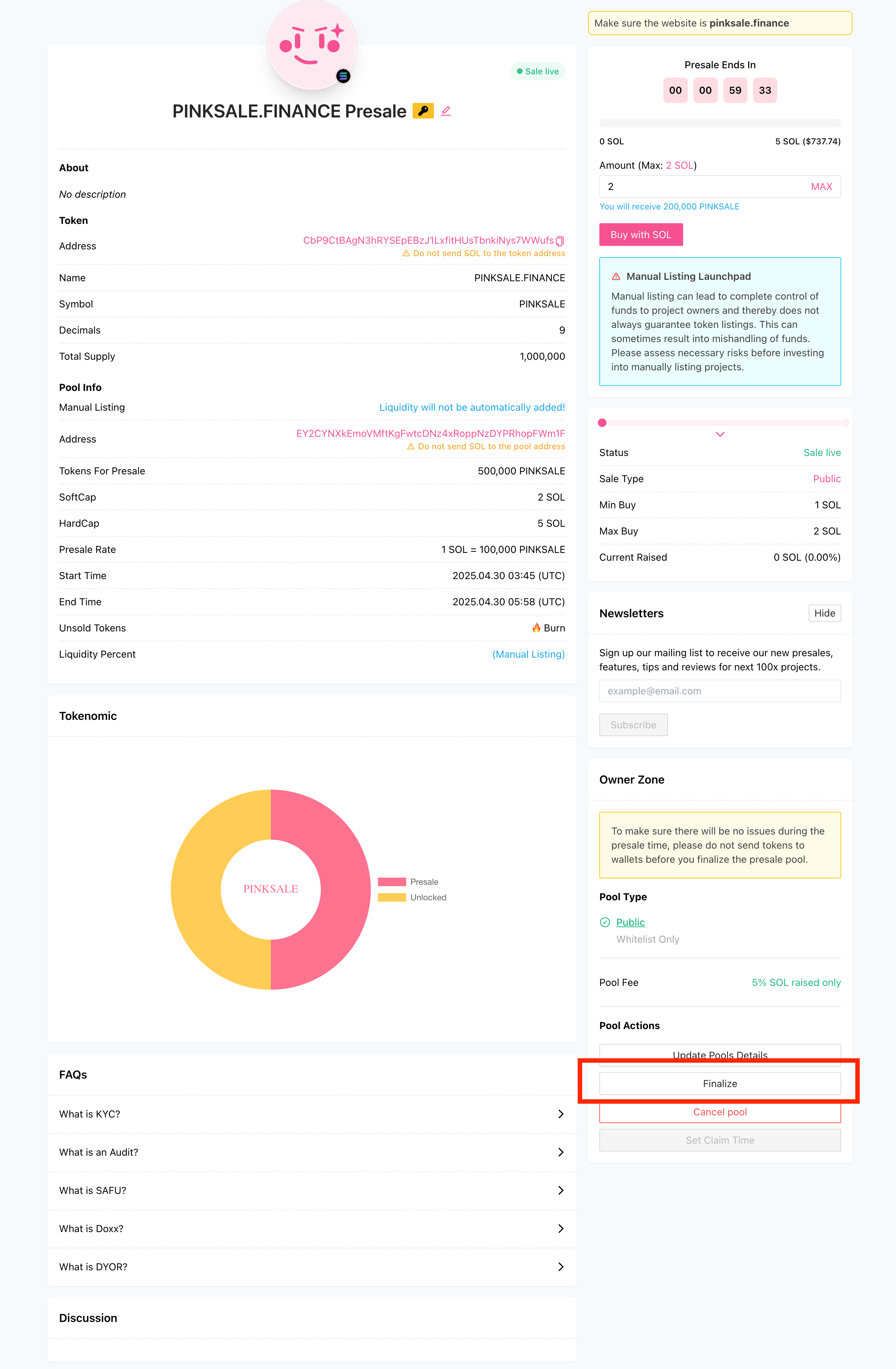Image resolution: width=896 pixels, height=1369 pixels.
Task: Click the '0 SOL (0.00%)' current raised value
Action: 807,558
